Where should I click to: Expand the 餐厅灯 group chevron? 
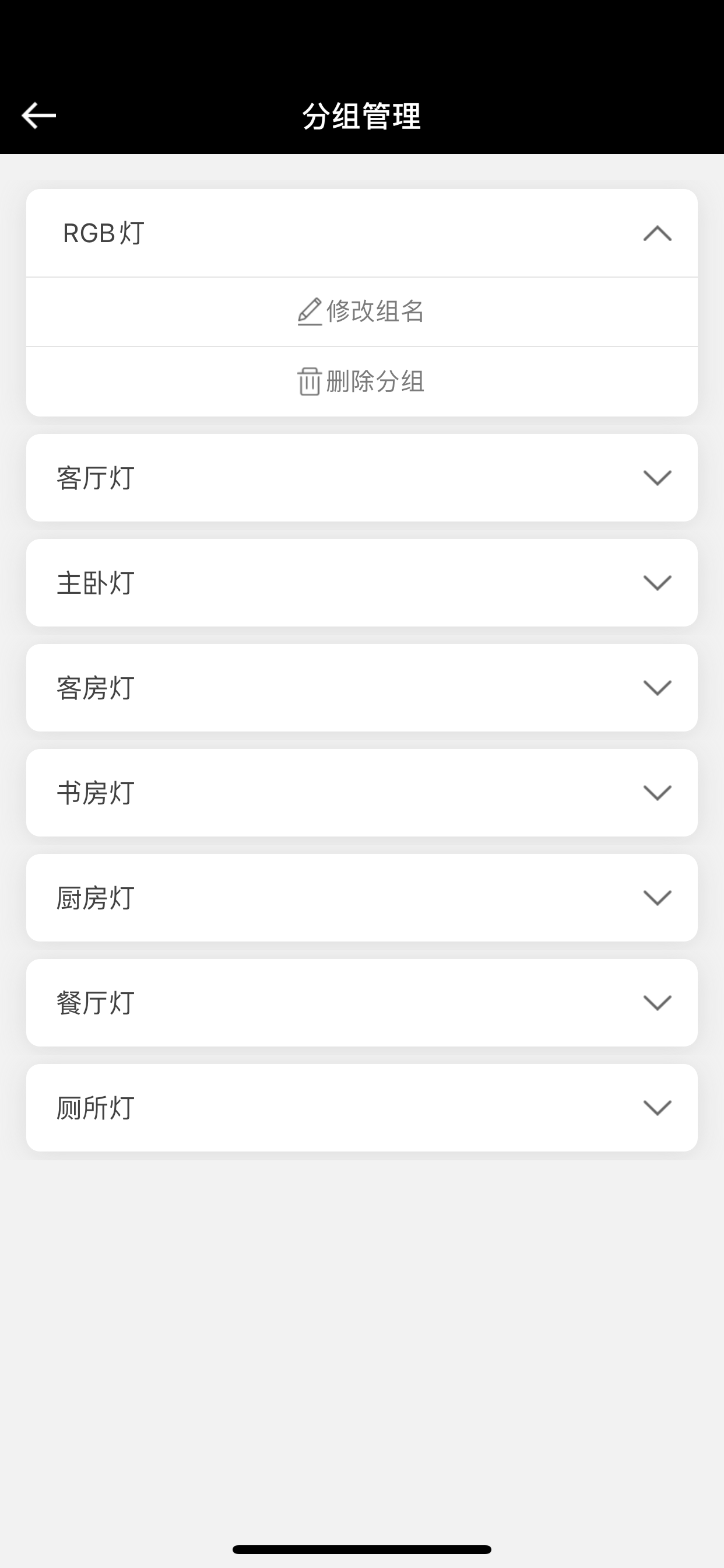[x=657, y=1003]
